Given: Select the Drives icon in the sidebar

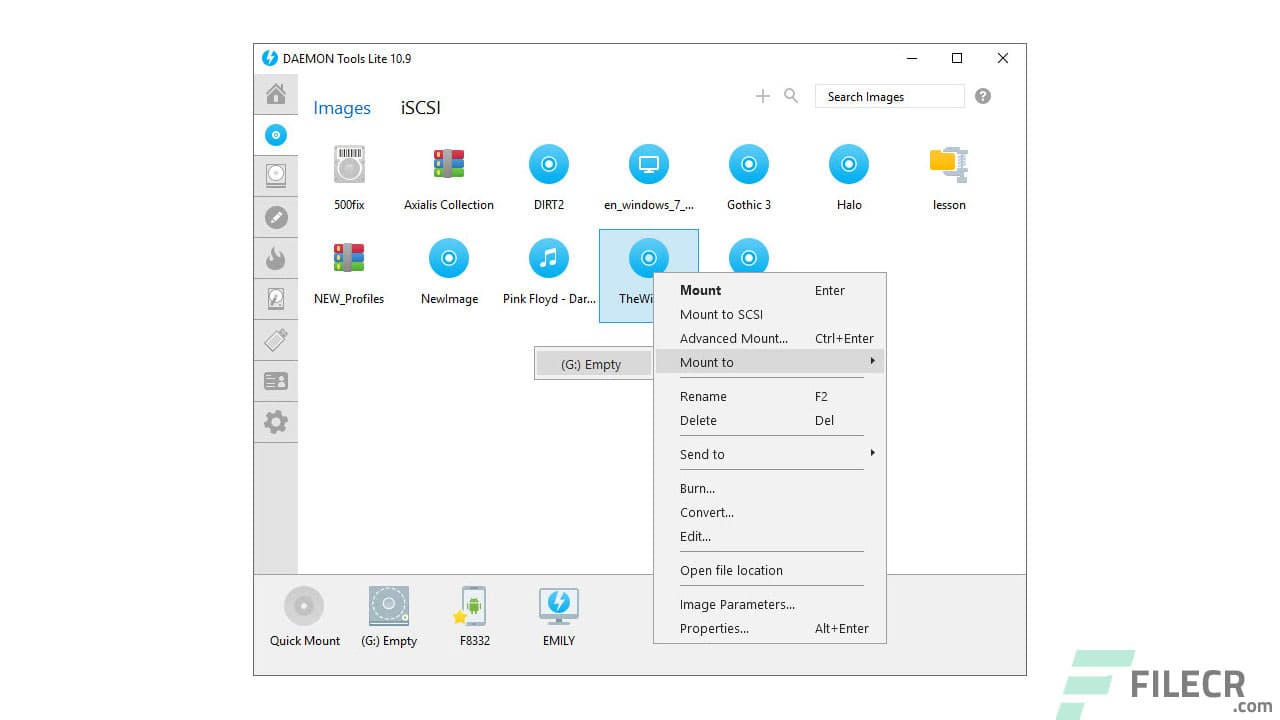Looking at the screenshot, I should [x=276, y=175].
